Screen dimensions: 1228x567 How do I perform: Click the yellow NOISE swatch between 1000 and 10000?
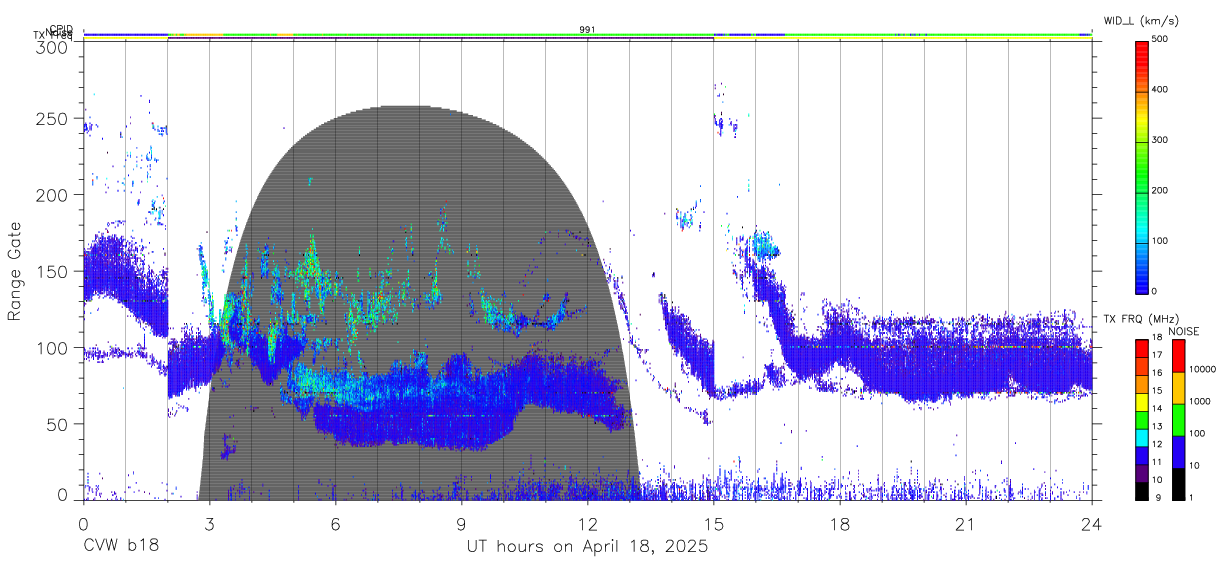pyautogui.click(x=1177, y=388)
